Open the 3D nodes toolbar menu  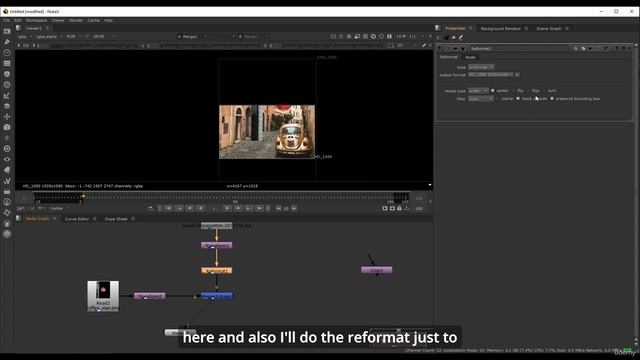point(7,127)
